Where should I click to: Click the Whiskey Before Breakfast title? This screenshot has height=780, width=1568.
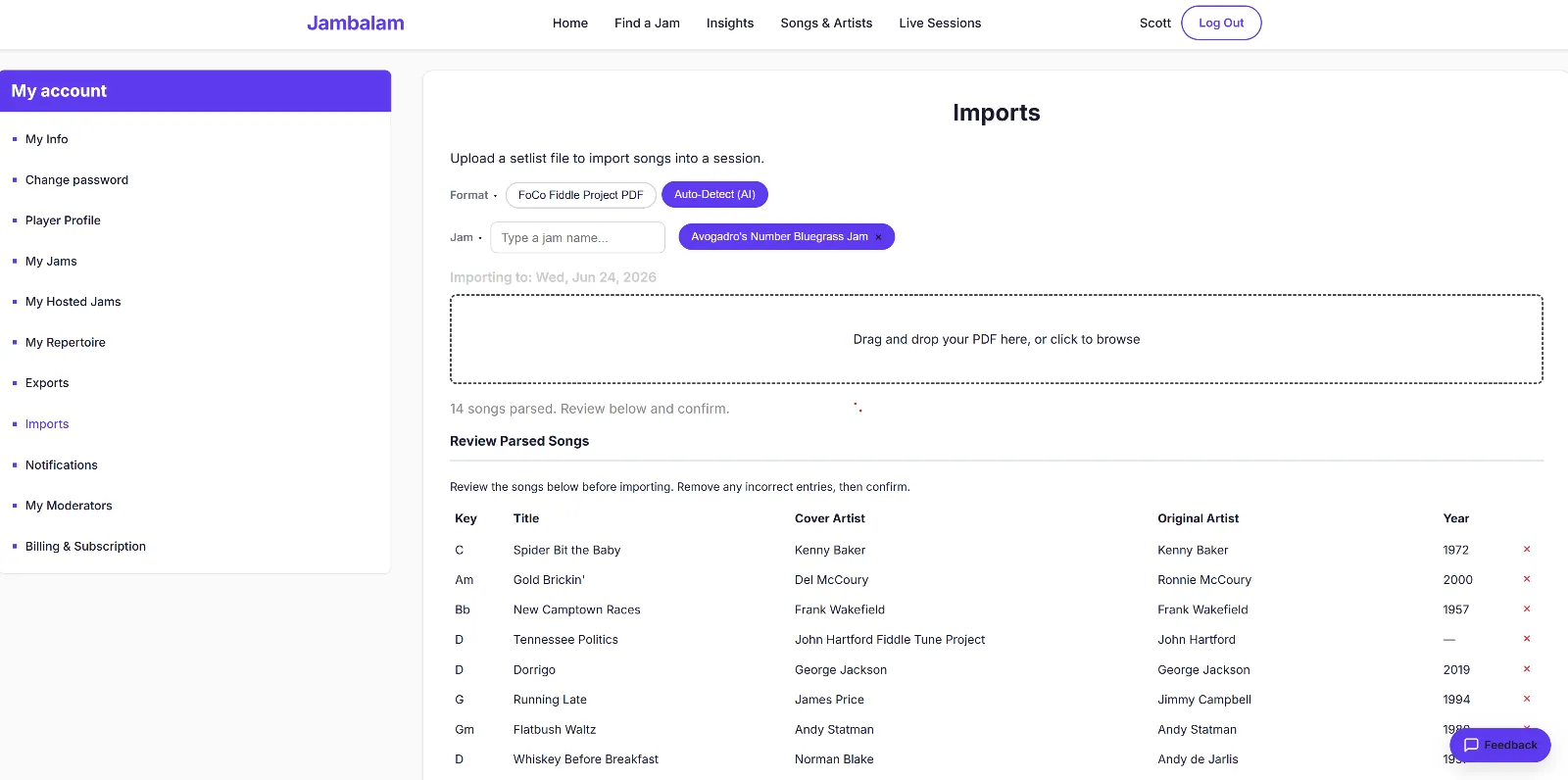[x=586, y=759]
